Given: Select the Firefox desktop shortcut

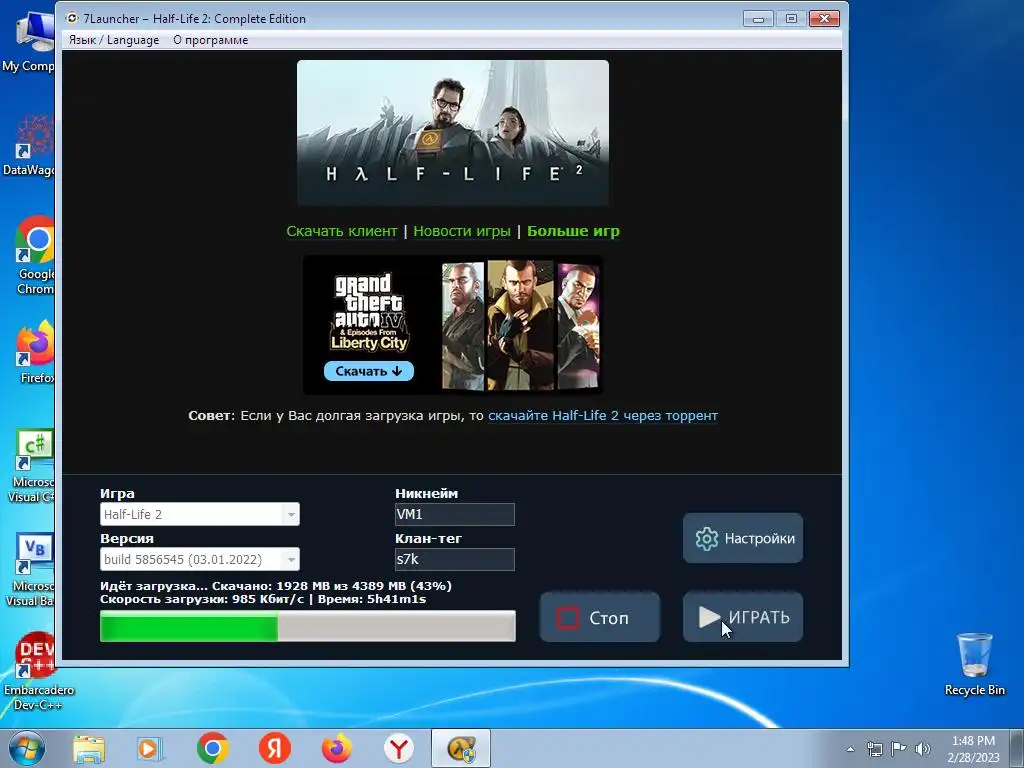Looking at the screenshot, I should pyautogui.click(x=34, y=353).
